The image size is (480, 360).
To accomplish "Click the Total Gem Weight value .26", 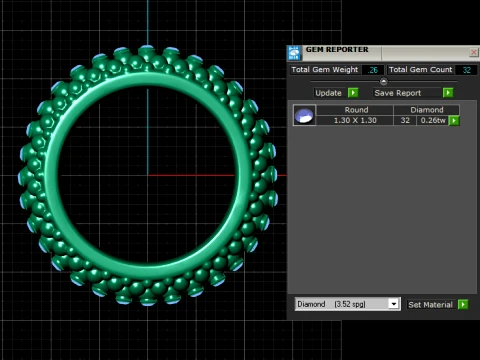I will 372,70.
